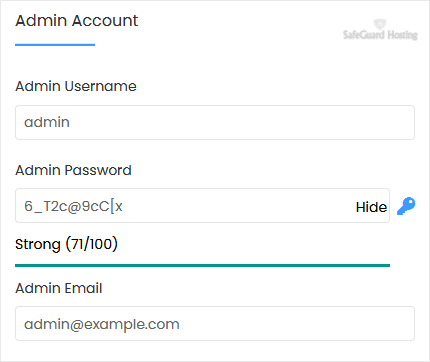Click the Admin Email label
The height and width of the screenshot is (362, 430).
59,288
